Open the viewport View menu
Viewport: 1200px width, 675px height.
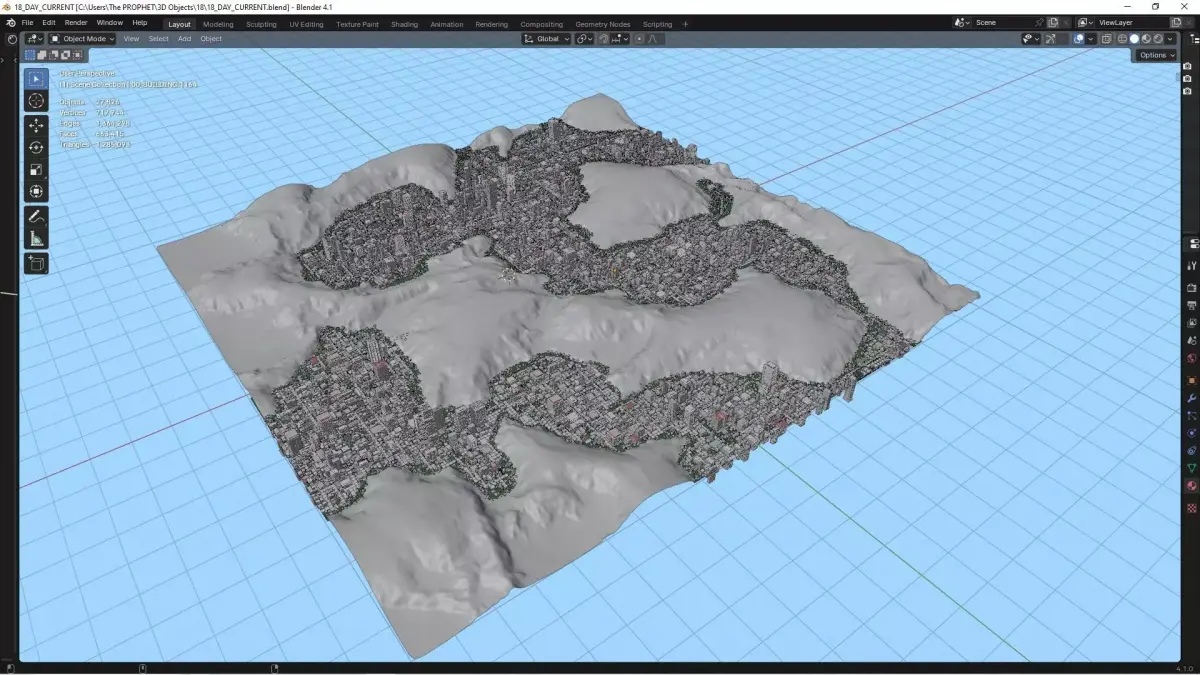click(131, 39)
